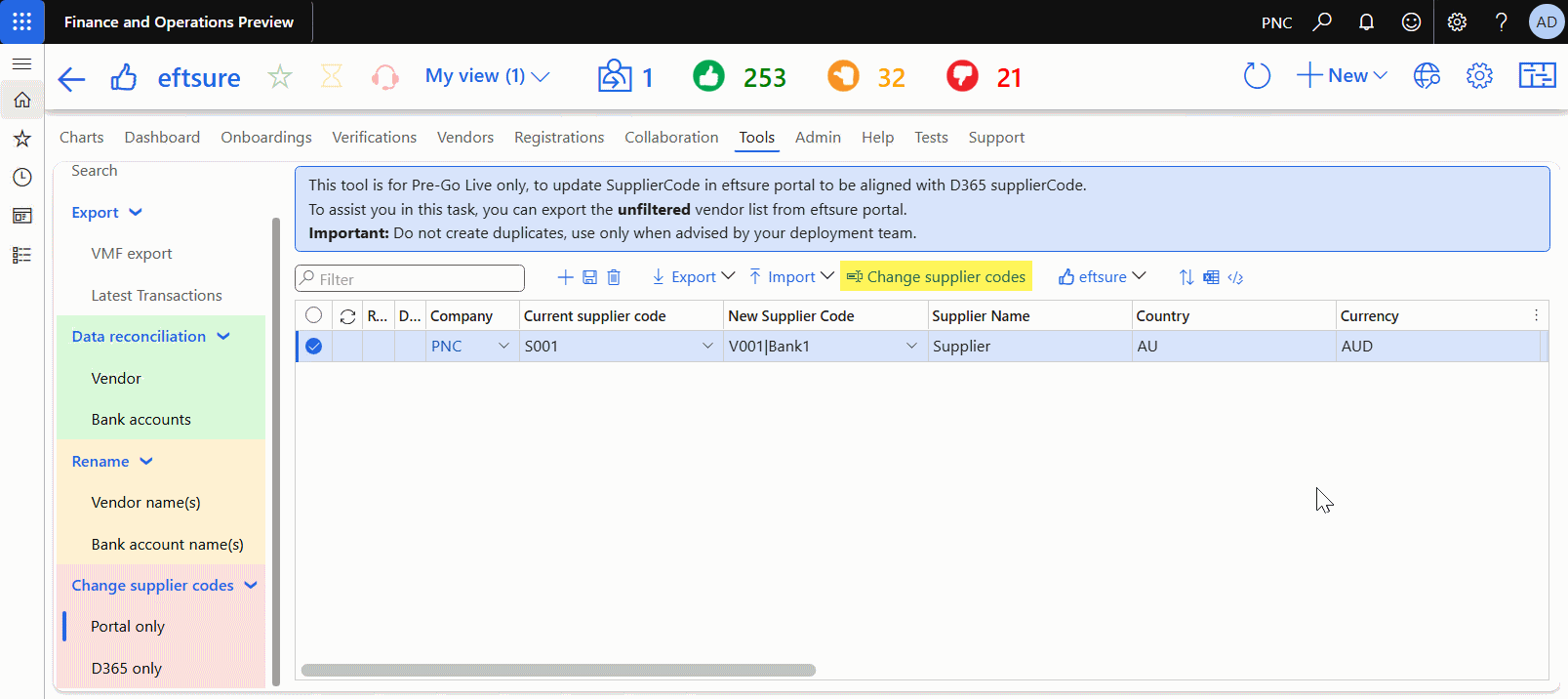This screenshot has height=699, width=1568.
Task: Open the blue gear configuration icon
Action: click(x=1479, y=75)
